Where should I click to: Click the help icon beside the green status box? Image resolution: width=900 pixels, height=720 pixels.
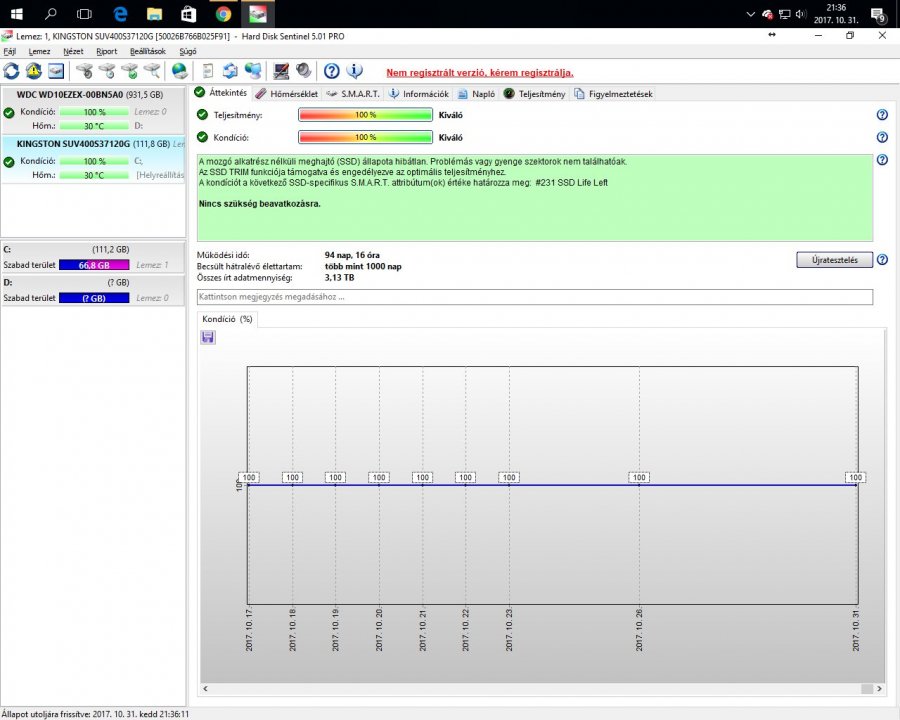pos(882,160)
